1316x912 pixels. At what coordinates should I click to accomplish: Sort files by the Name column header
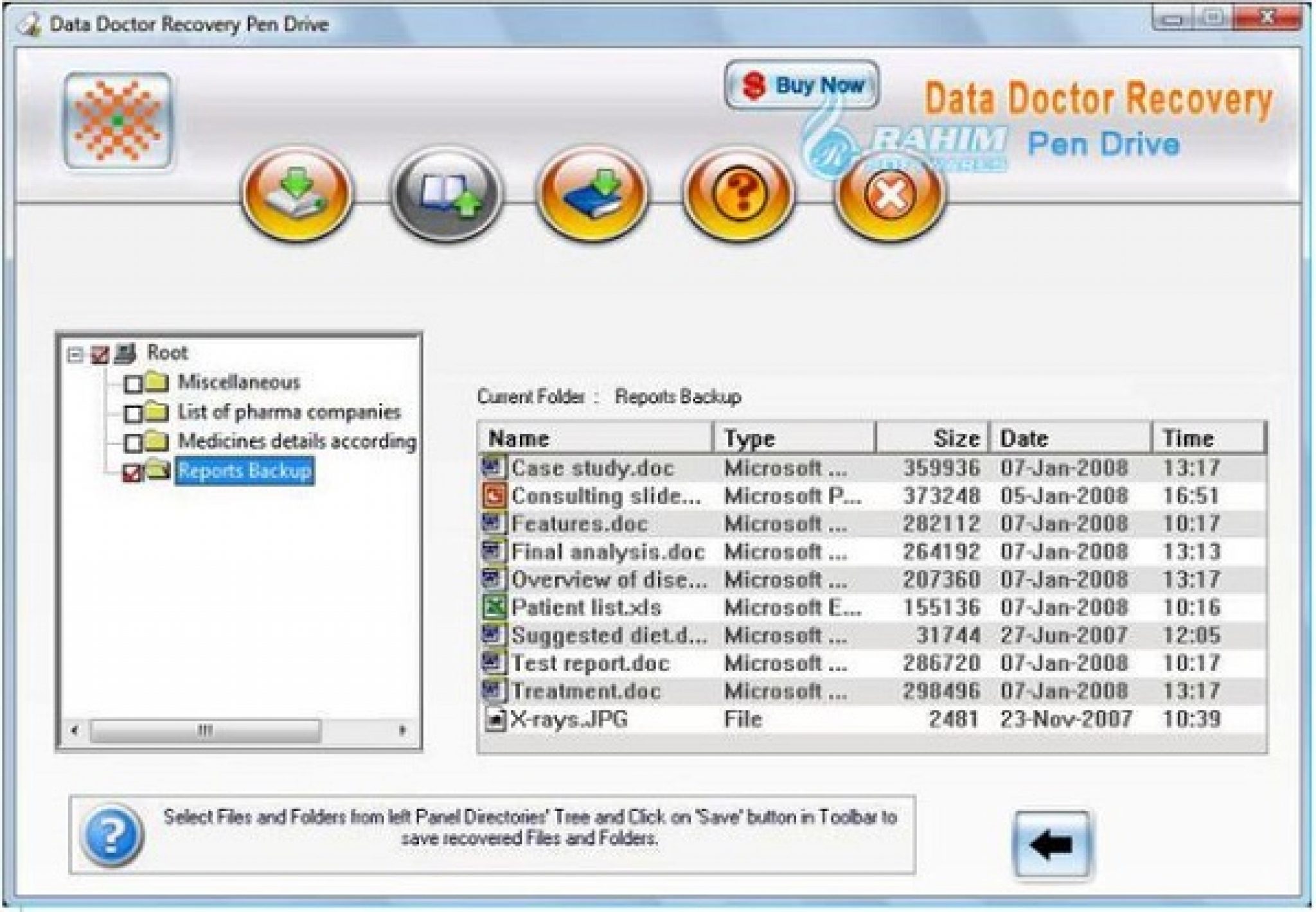pyautogui.click(x=594, y=439)
